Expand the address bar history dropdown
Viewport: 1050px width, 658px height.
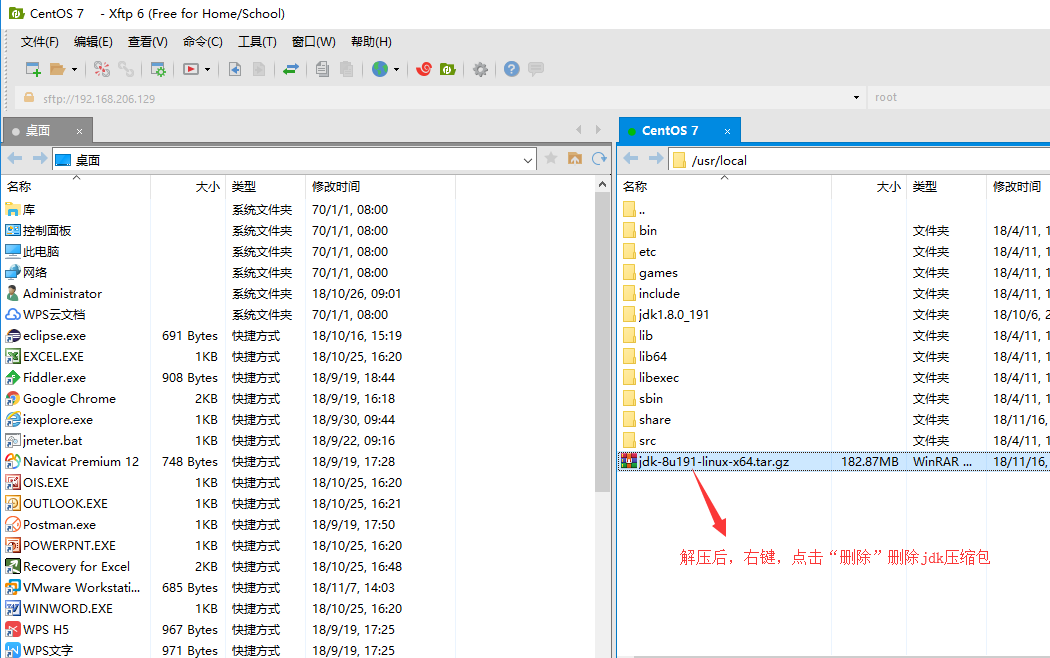pyautogui.click(x=856, y=98)
